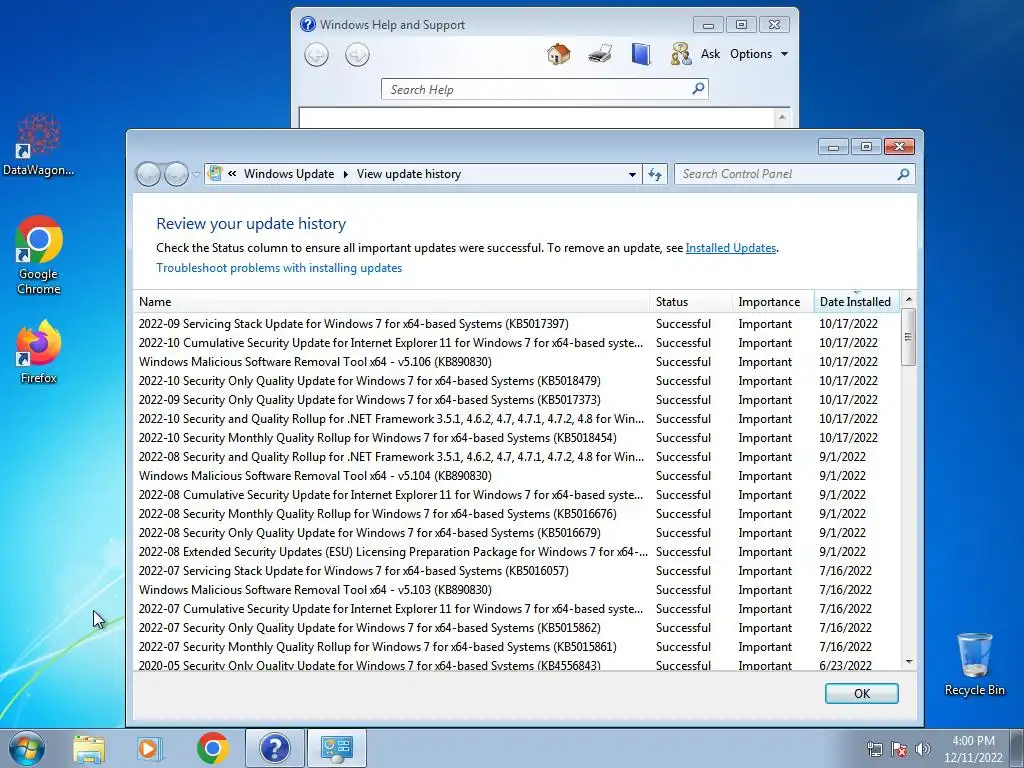Switch to Control Panel taskbar button

[336, 748]
